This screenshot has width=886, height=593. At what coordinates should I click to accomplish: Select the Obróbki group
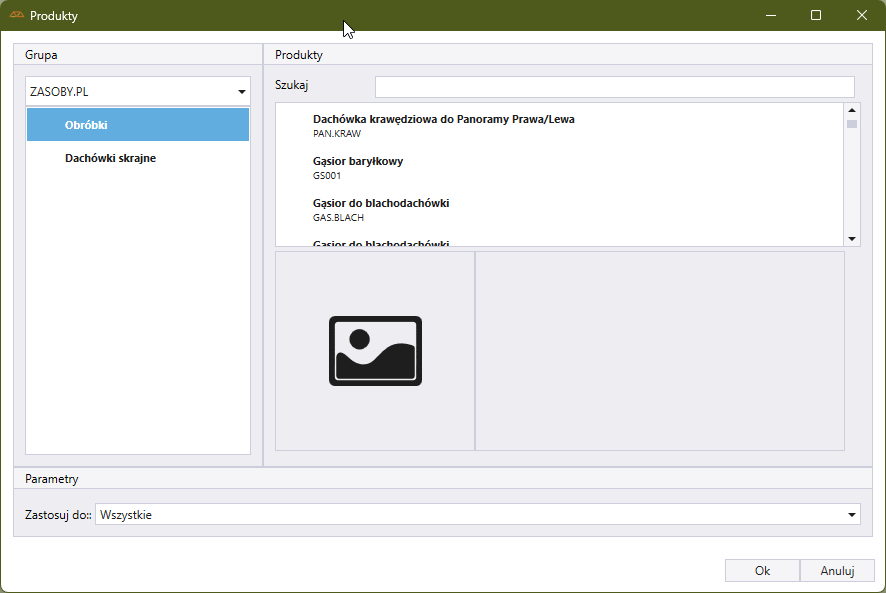click(138, 125)
